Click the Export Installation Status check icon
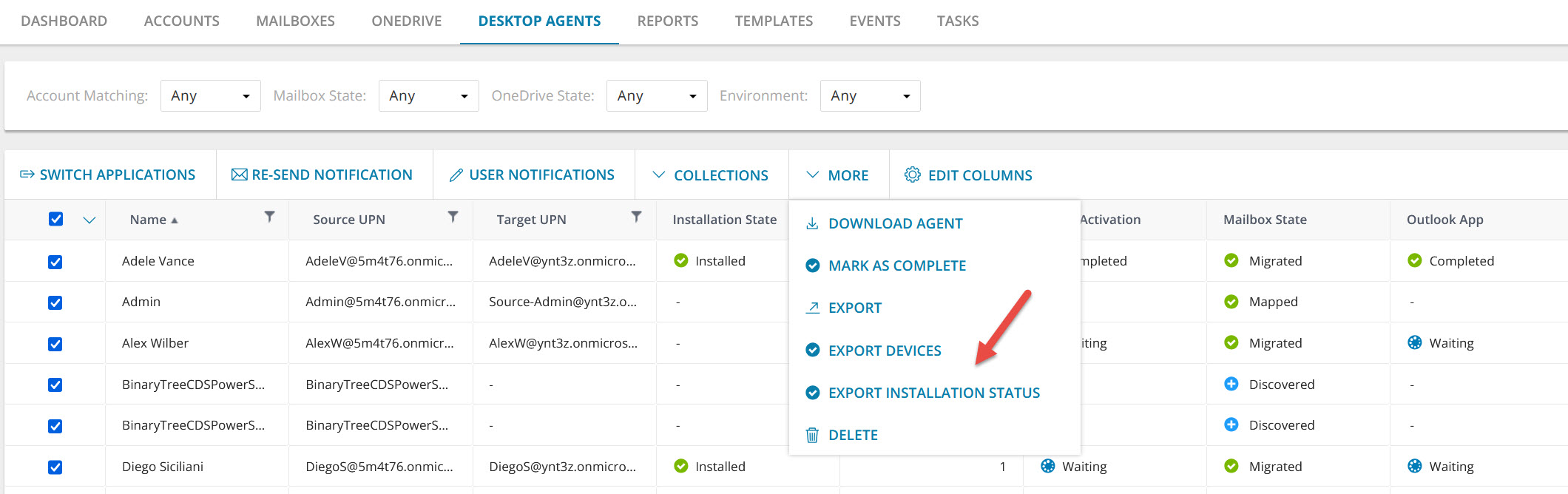This screenshot has height=494, width=1568. 812,393
